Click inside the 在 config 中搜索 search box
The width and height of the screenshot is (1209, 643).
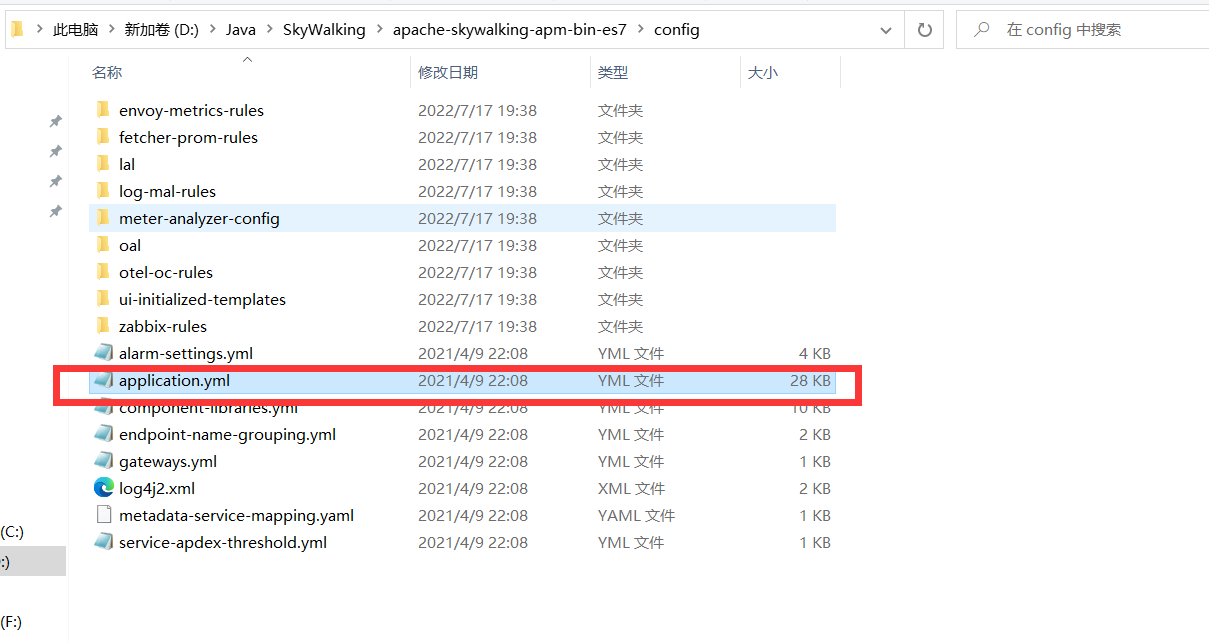(x=1090, y=30)
